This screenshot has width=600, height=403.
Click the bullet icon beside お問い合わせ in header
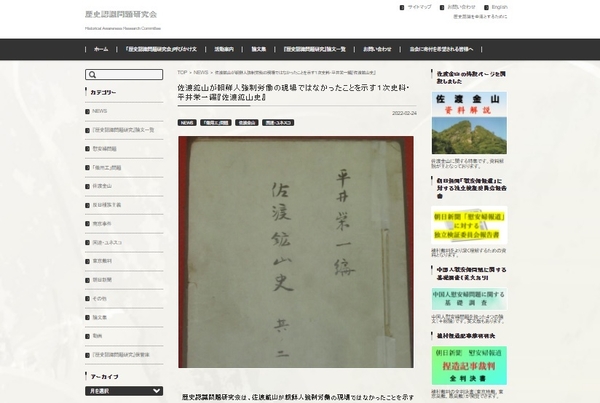(442, 8)
